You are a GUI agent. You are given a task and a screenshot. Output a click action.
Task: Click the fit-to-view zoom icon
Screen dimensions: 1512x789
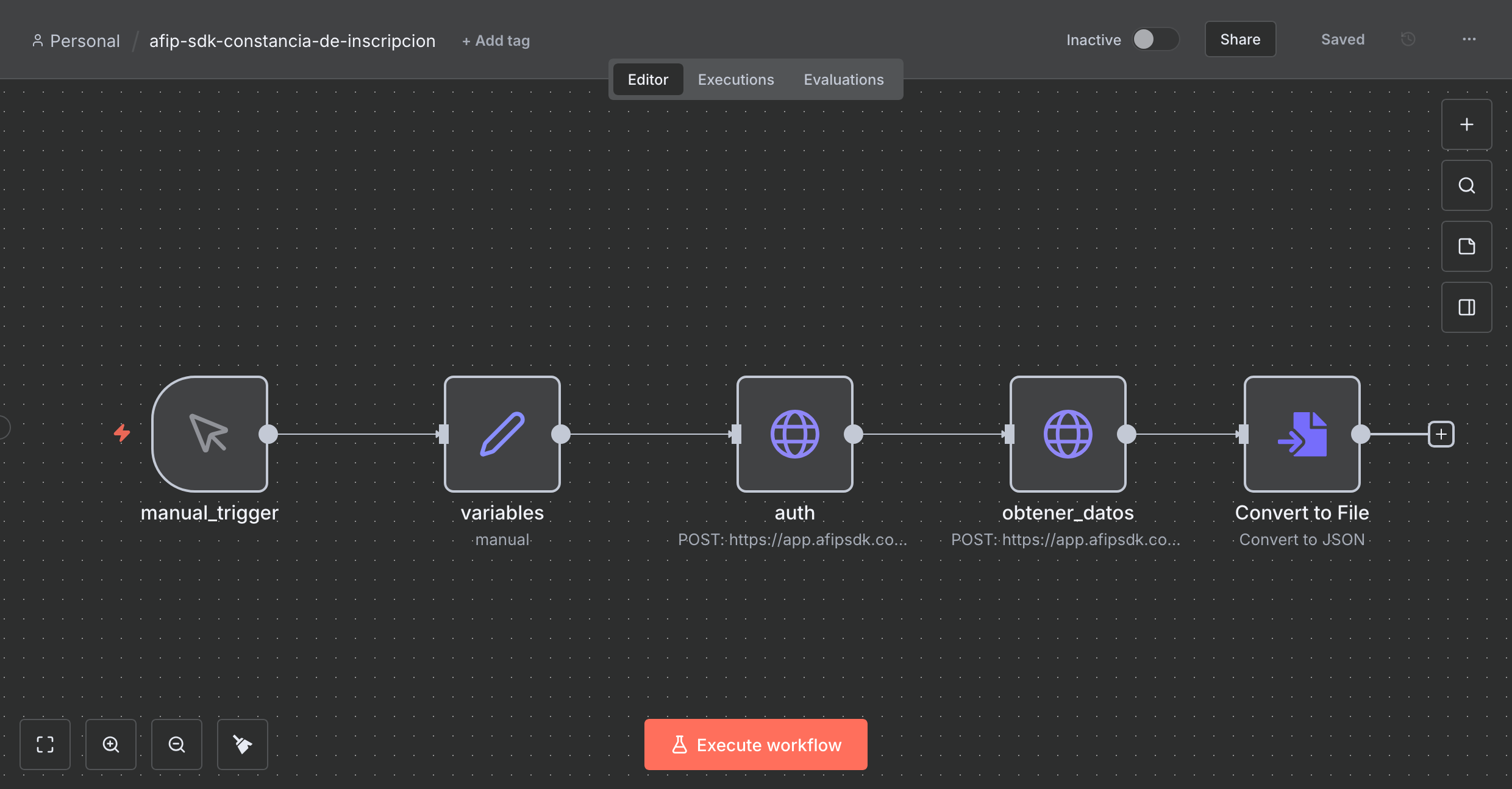coord(45,744)
